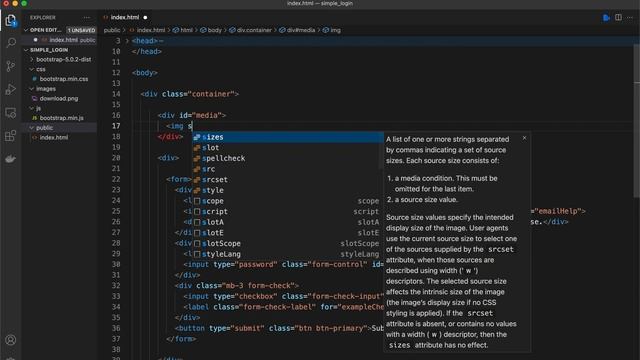This screenshot has width=640, height=360.
Task: Open download.png in explorer
Action: pyautogui.click(x=59, y=98)
